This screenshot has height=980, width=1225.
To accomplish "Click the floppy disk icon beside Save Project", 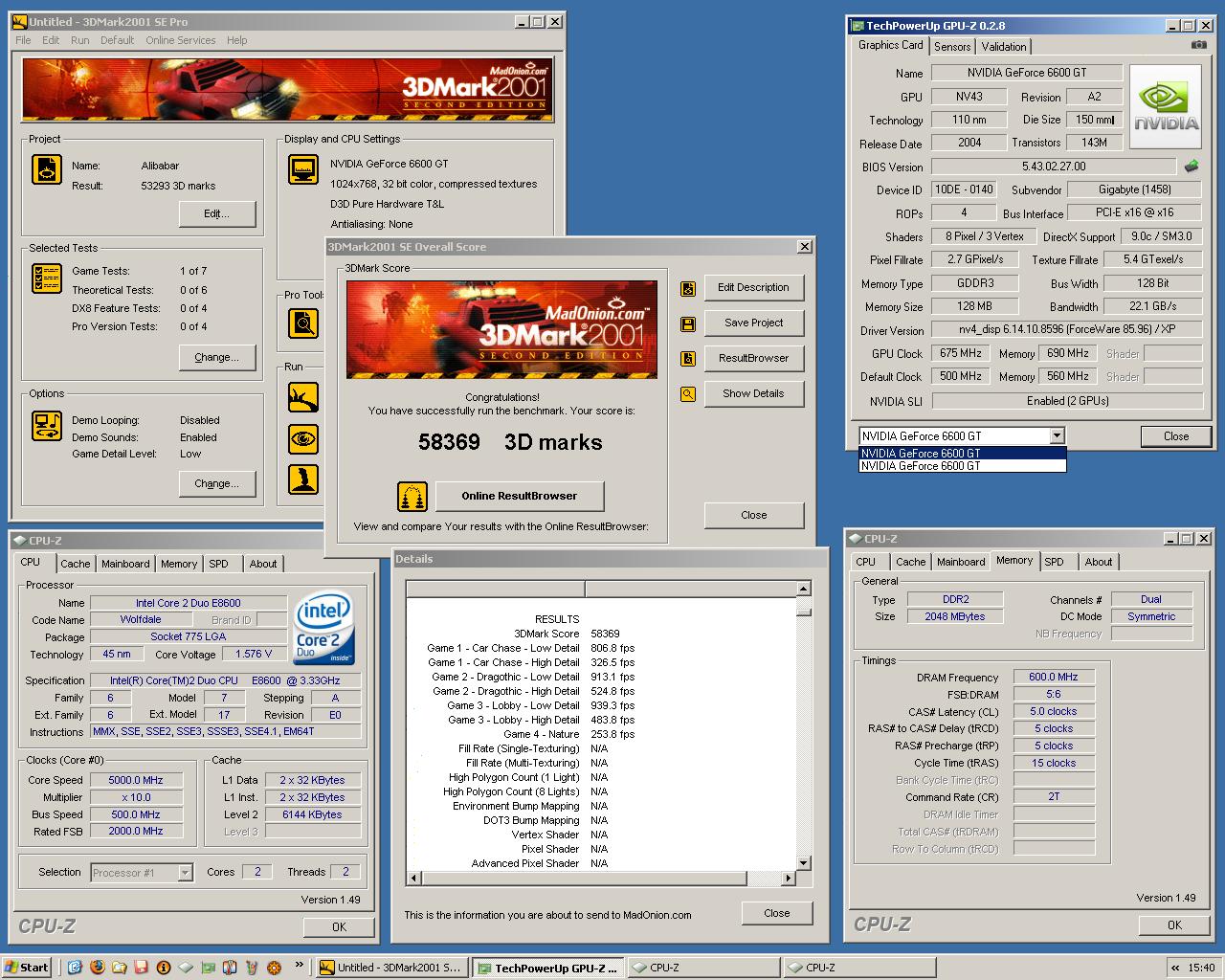I will pos(687,323).
